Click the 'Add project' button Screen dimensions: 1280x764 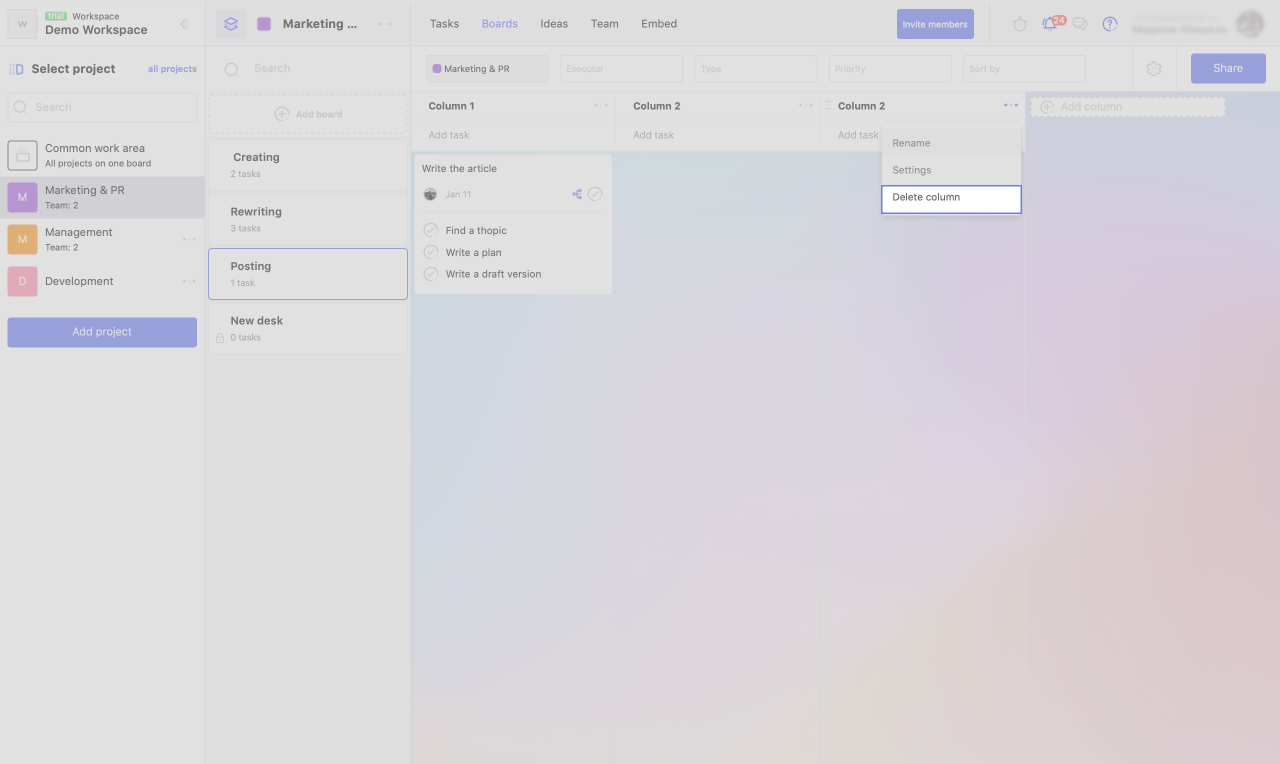(x=102, y=332)
